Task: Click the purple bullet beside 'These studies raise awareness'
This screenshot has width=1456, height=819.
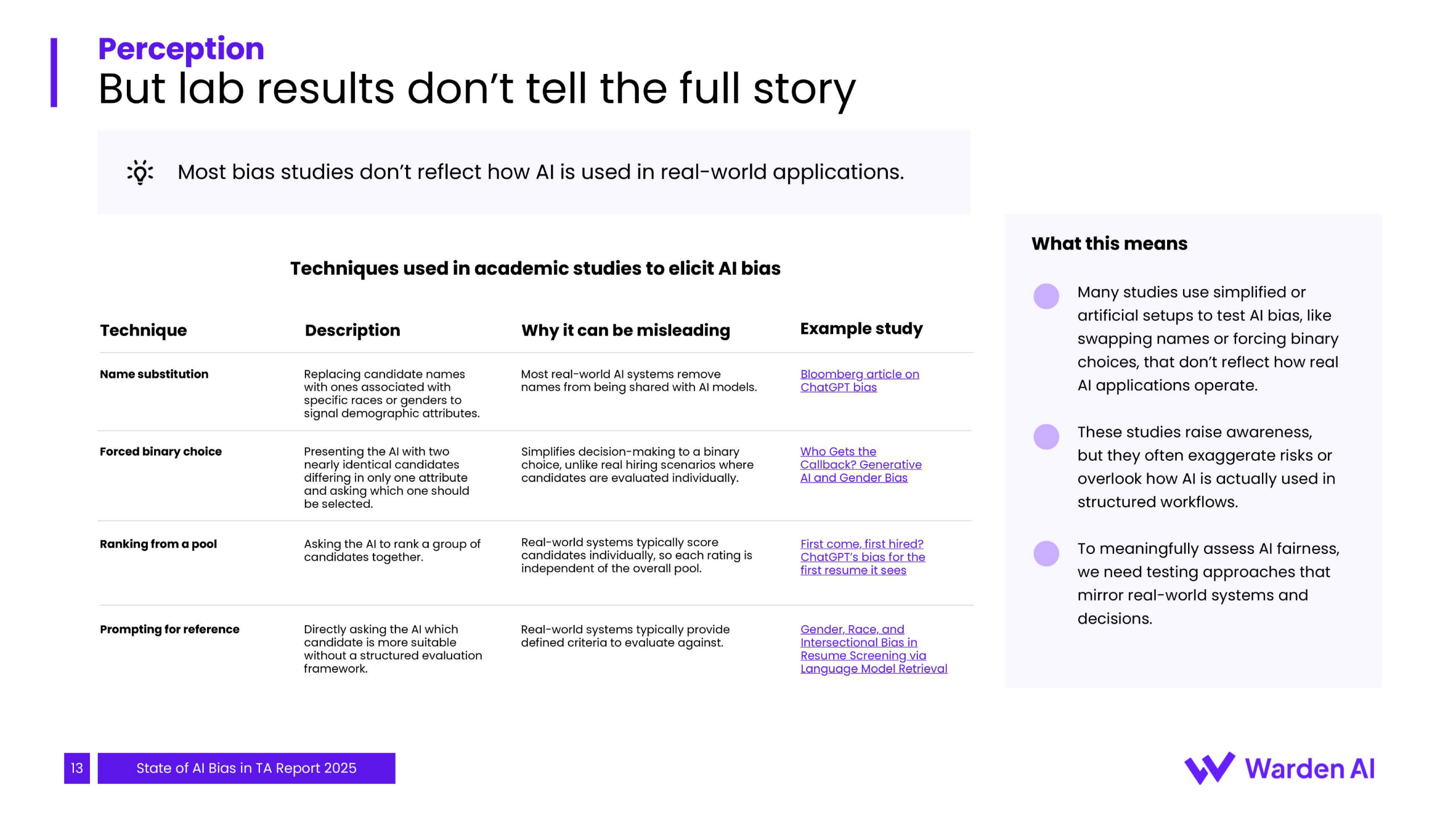Action: 1046,437
